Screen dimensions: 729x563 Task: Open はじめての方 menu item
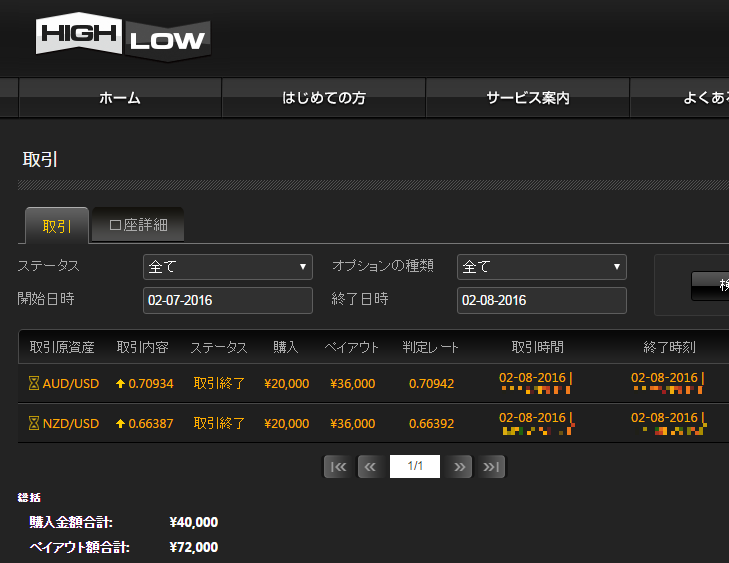click(x=324, y=98)
